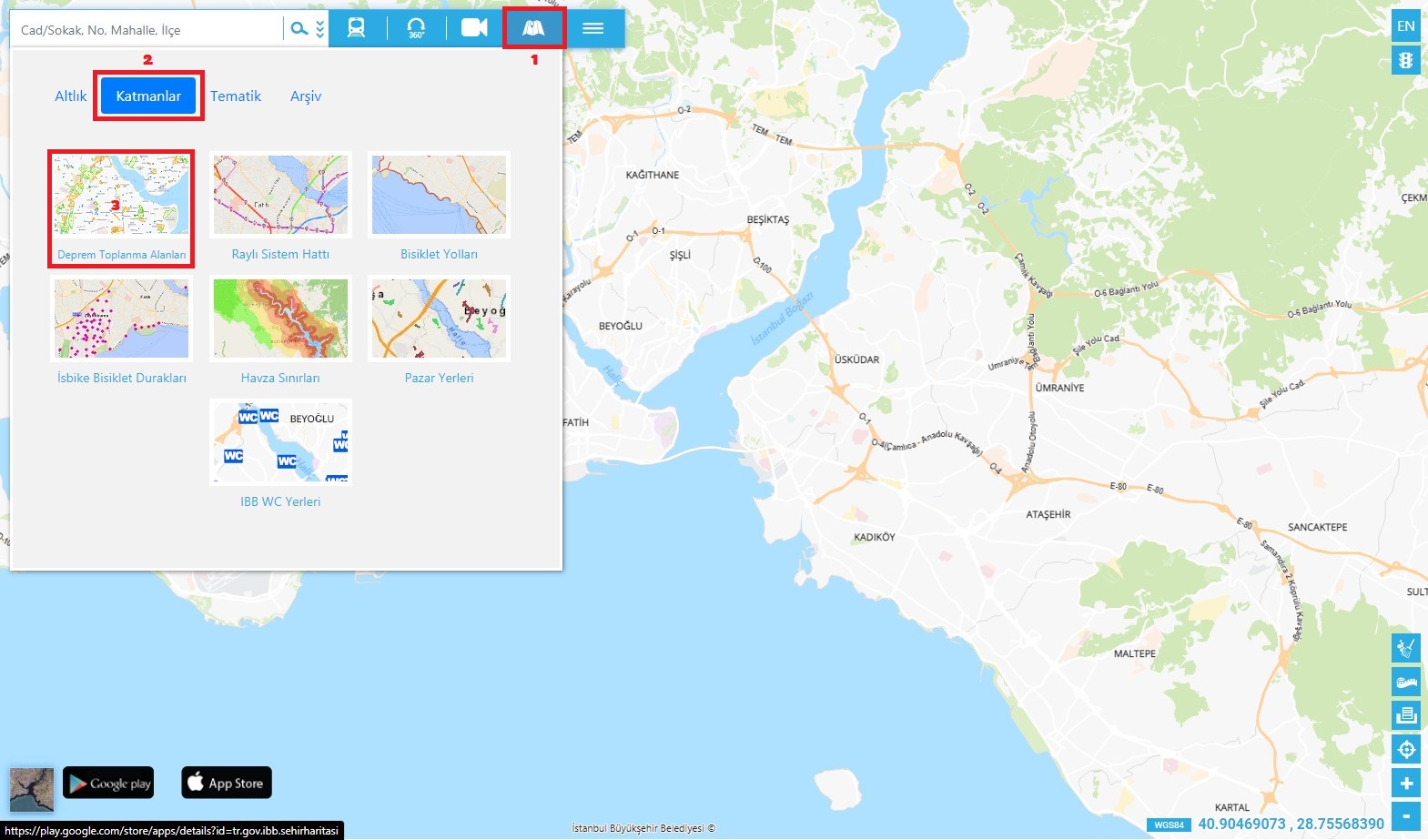Click the address search input field

pos(146,30)
